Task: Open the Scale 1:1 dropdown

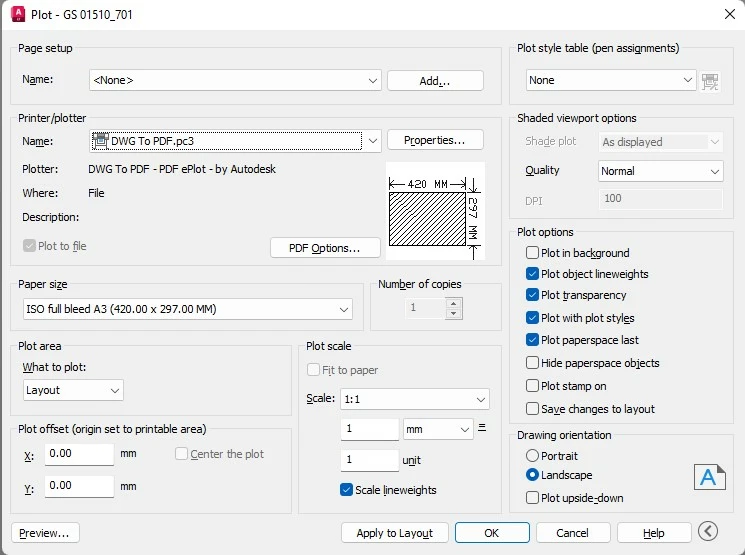Action: [415, 399]
